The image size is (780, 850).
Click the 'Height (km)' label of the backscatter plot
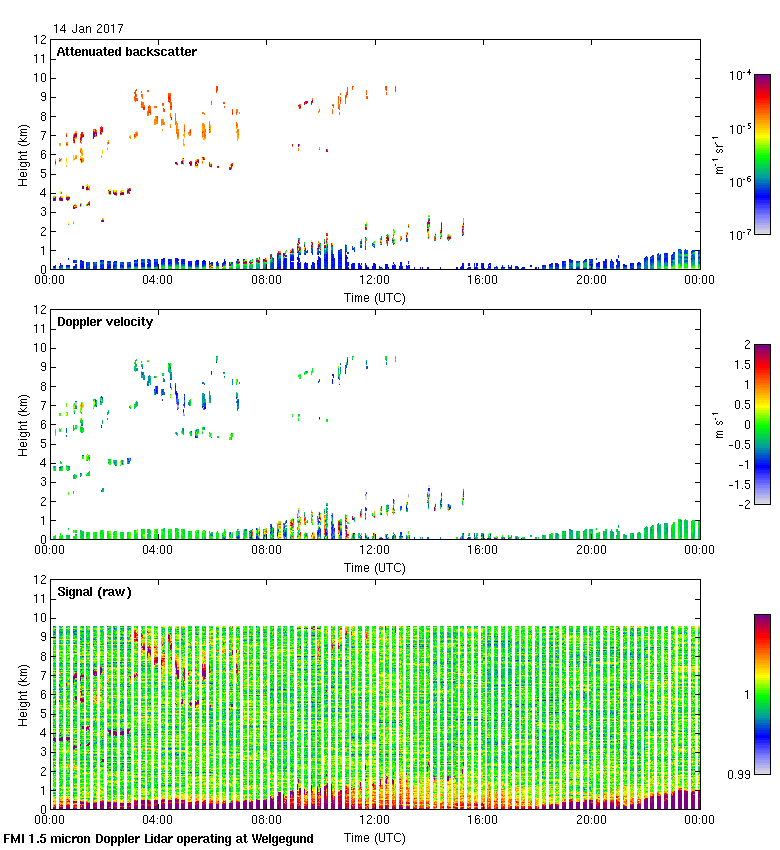22,154
